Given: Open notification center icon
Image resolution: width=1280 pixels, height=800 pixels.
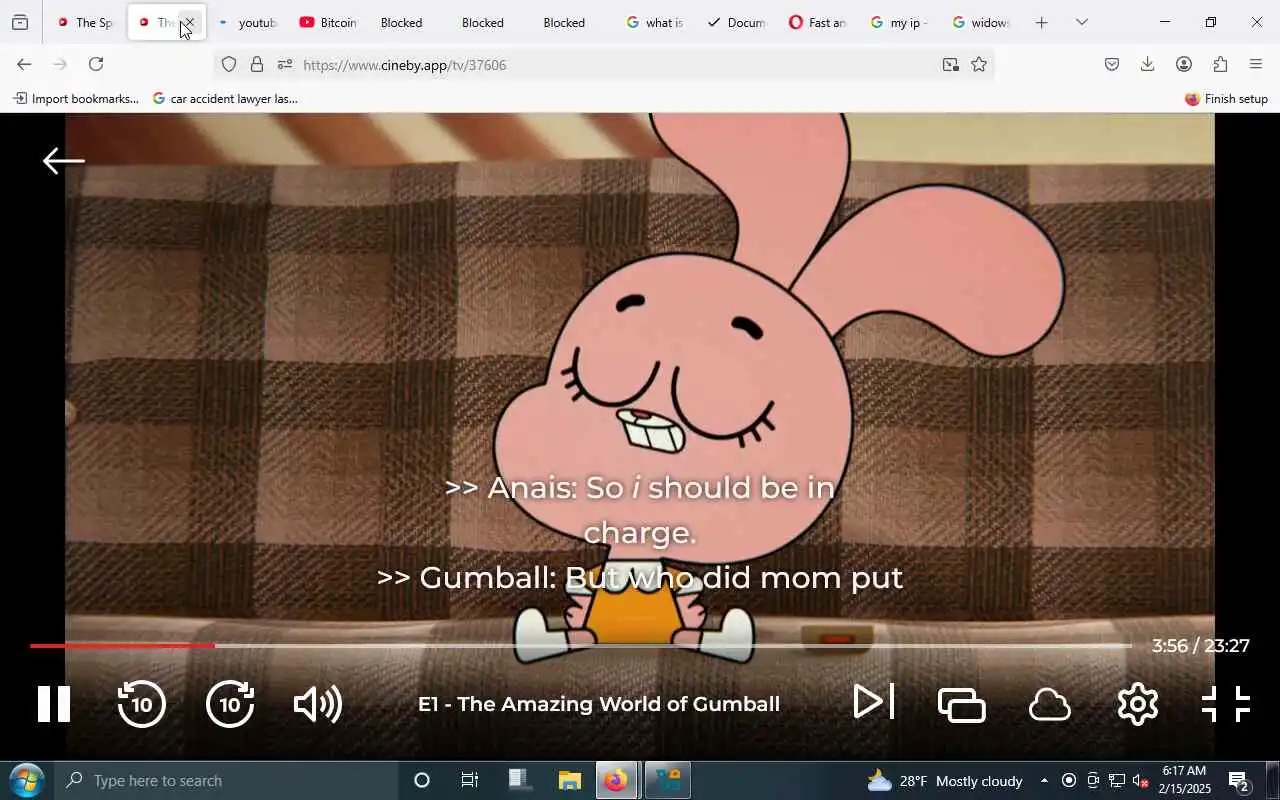Looking at the screenshot, I should tap(1239, 781).
